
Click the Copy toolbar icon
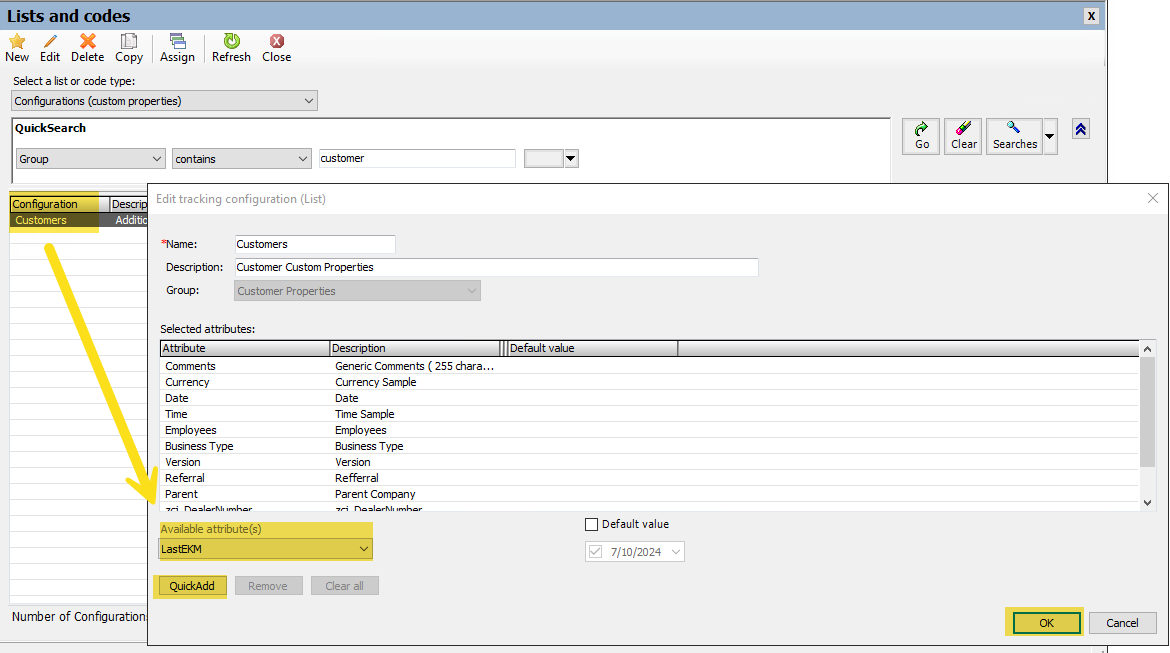coord(128,41)
